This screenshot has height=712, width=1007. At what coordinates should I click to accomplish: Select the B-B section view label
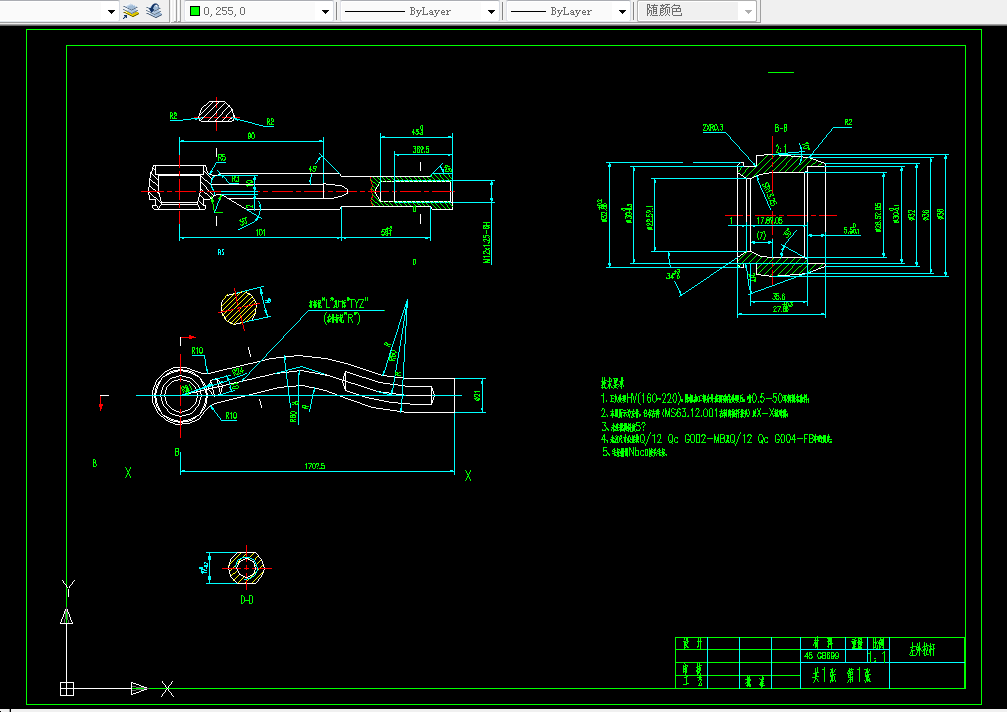pyautogui.click(x=781, y=128)
